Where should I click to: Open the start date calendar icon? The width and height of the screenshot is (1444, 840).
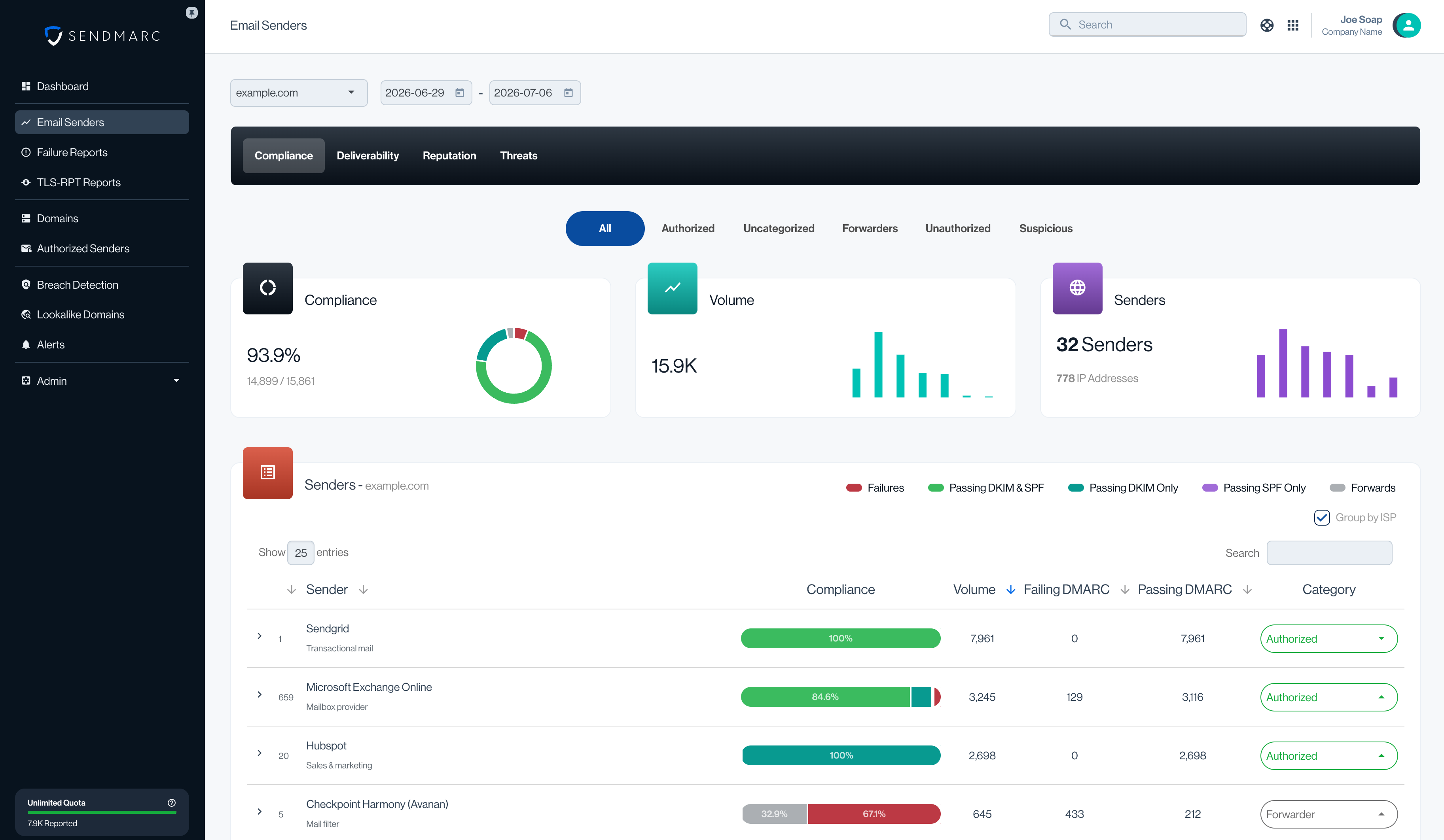[460, 93]
